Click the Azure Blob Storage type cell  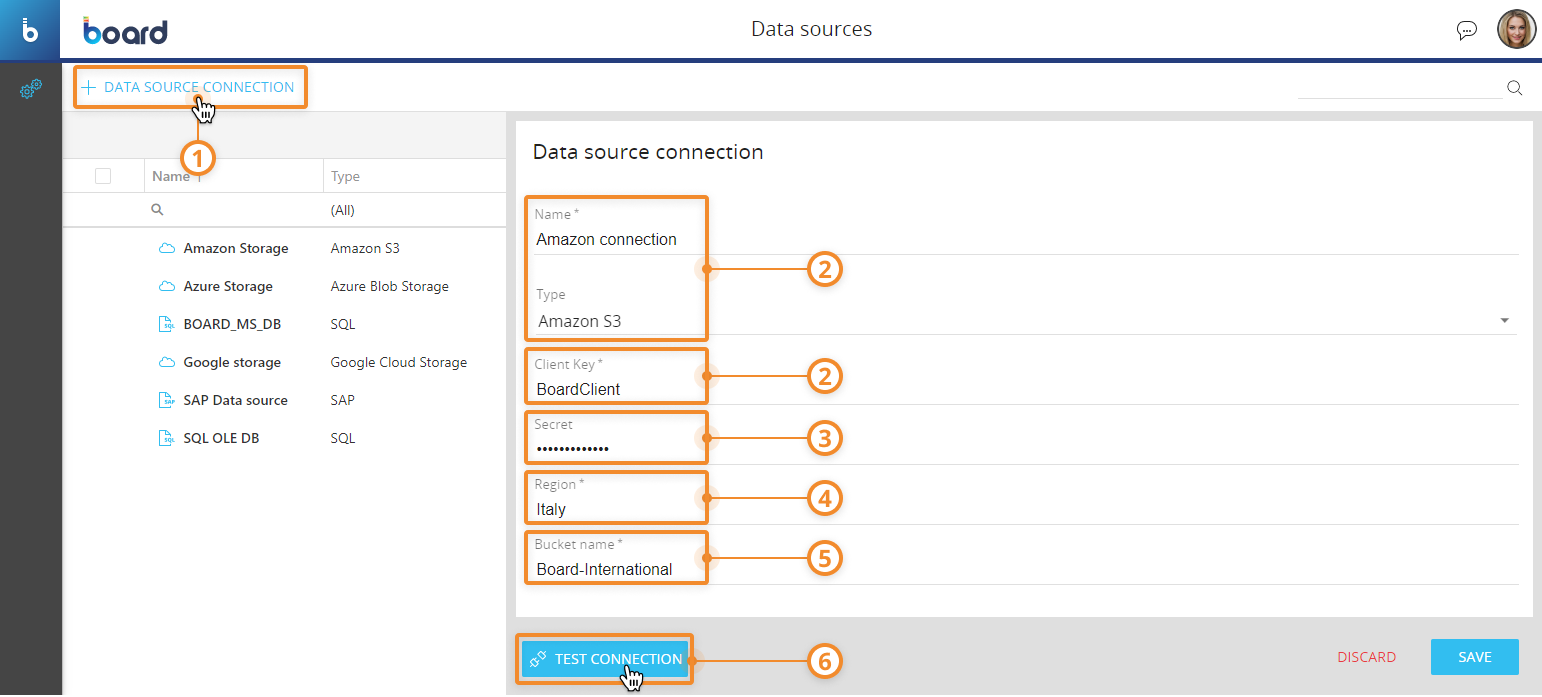[390, 286]
